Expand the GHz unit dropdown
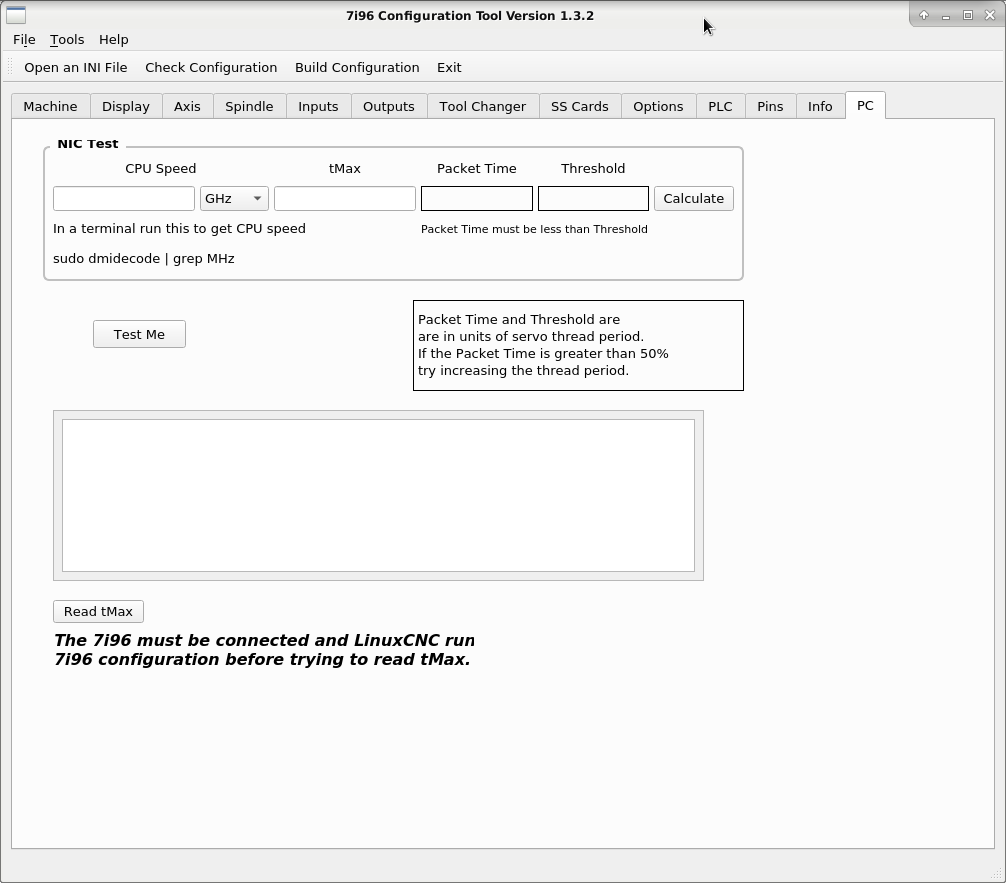Screen dimensions: 1006x883 [234, 198]
